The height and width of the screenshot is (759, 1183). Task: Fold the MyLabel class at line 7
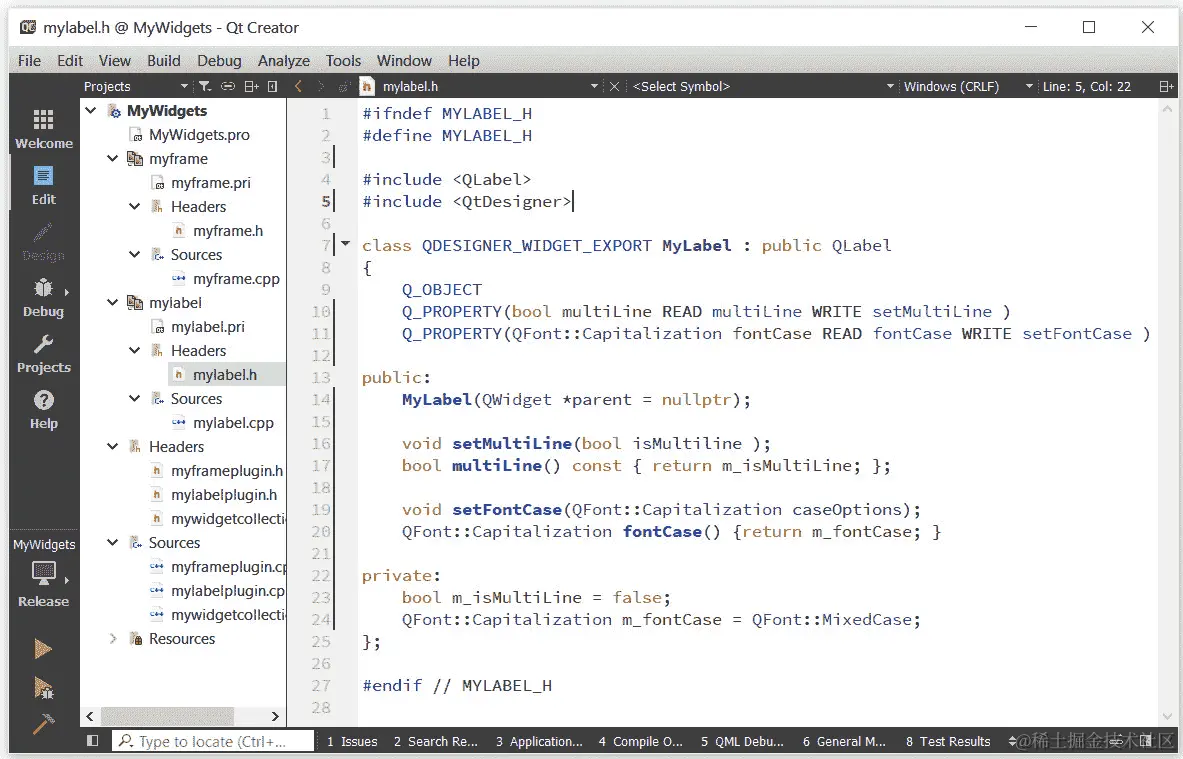point(346,244)
